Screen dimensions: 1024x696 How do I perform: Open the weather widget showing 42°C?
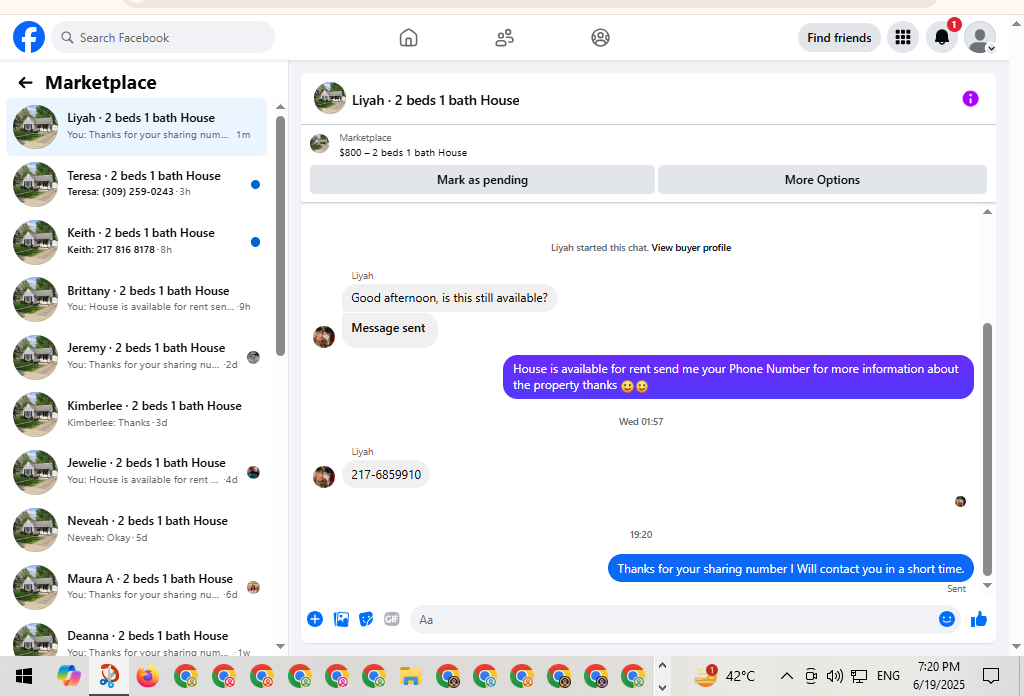[x=724, y=676]
